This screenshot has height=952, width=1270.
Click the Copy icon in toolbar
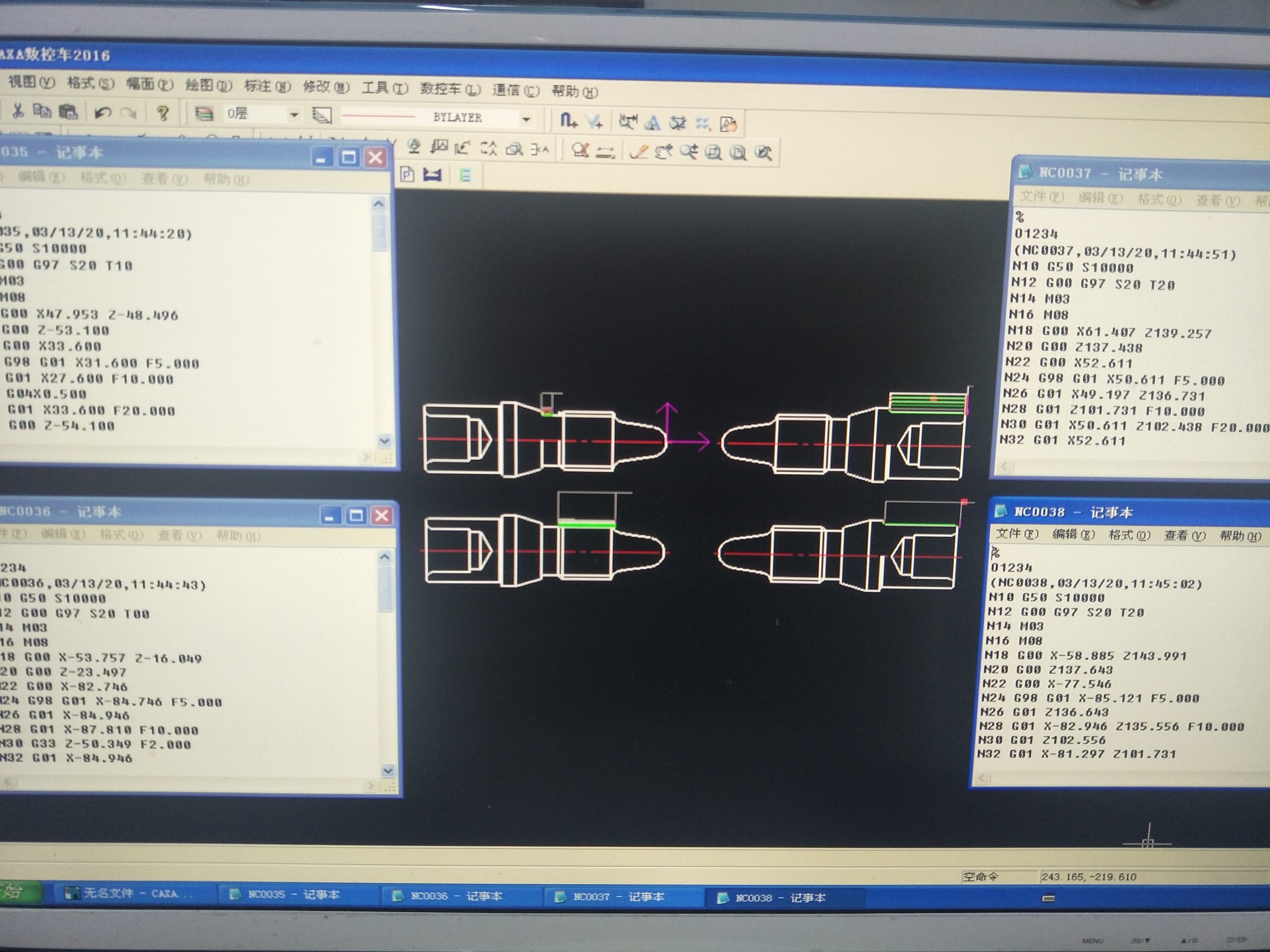42,111
